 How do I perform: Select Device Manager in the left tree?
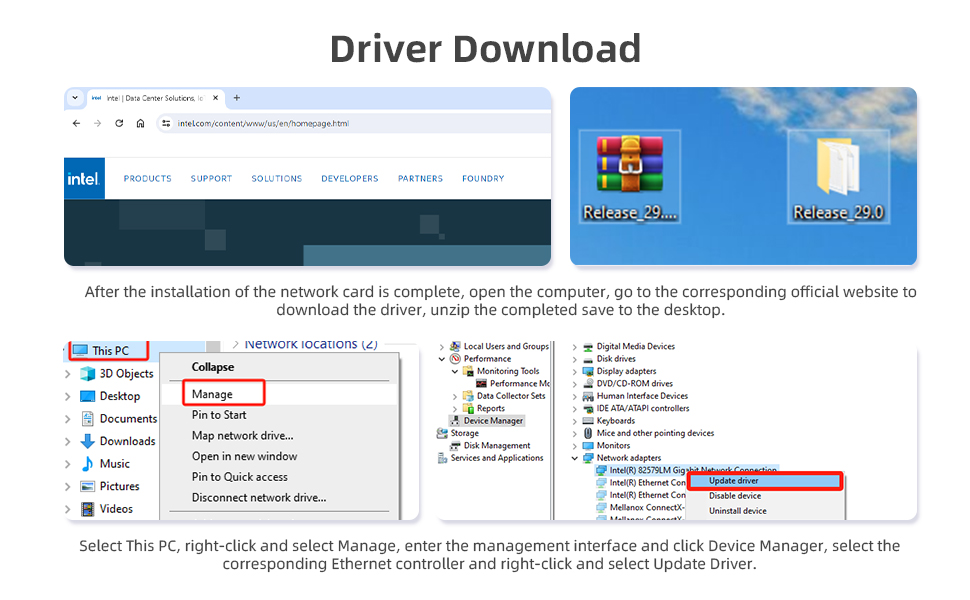[493, 421]
